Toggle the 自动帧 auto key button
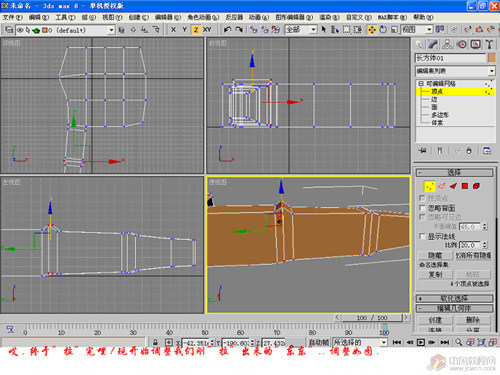This screenshot has height=375, width=500. (319, 342)
